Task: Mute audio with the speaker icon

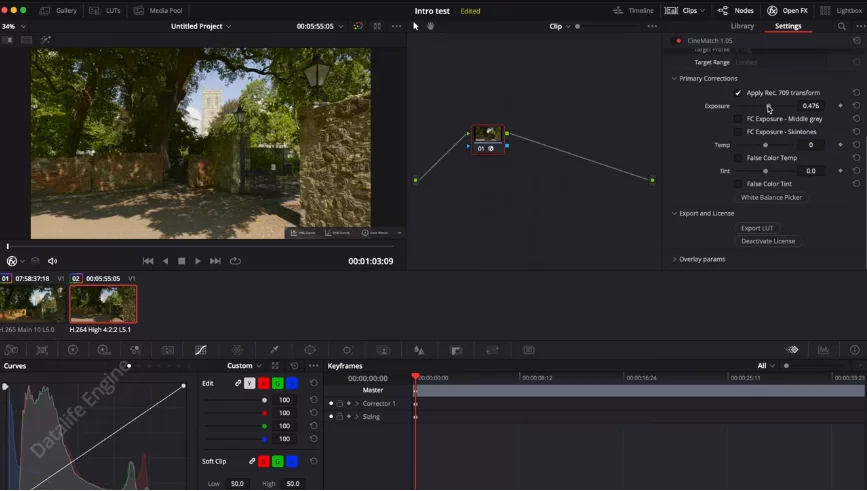Action: coord(53,261)
